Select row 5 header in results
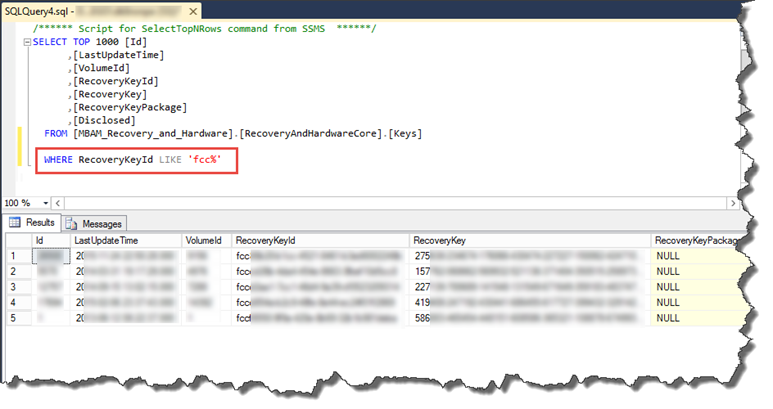The height and width of the screenshot is (409, 773). click(x=19, y=318)
